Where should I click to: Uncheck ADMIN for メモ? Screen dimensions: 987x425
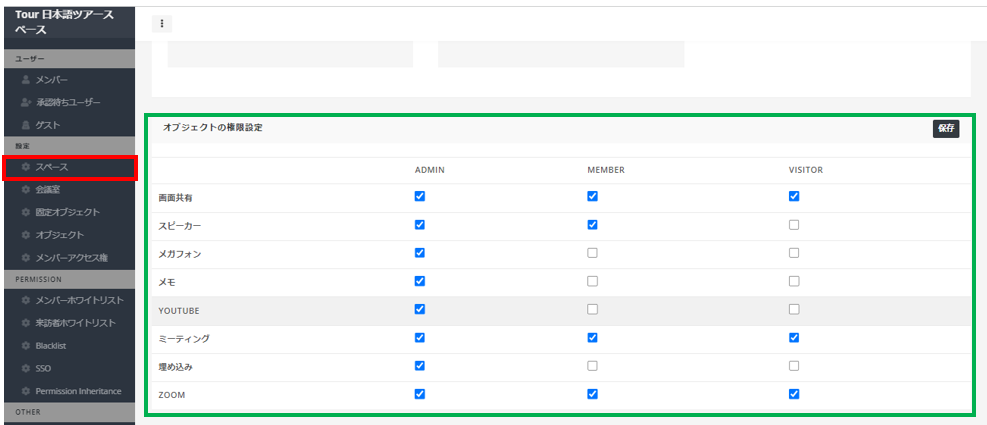(x=420, y=281)
